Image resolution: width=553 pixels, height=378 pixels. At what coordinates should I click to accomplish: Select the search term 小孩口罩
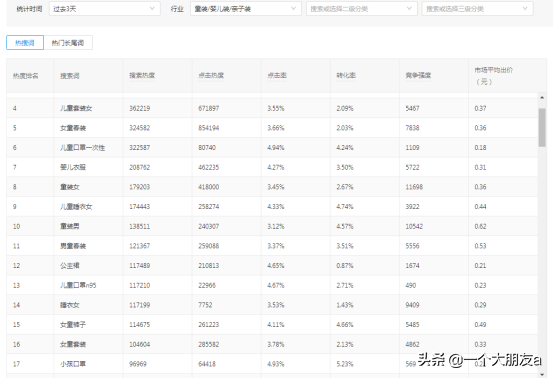(x=73, y=364)
